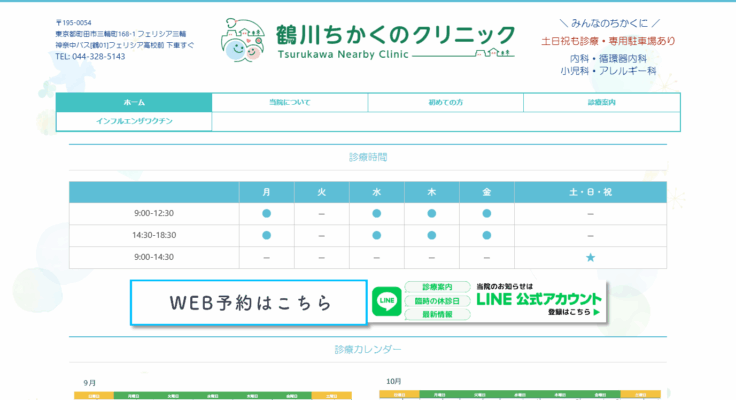Click the Thursday dot for 14:30-18:30
The width and height of the screenshot is (736, 400).
point(431,235)
